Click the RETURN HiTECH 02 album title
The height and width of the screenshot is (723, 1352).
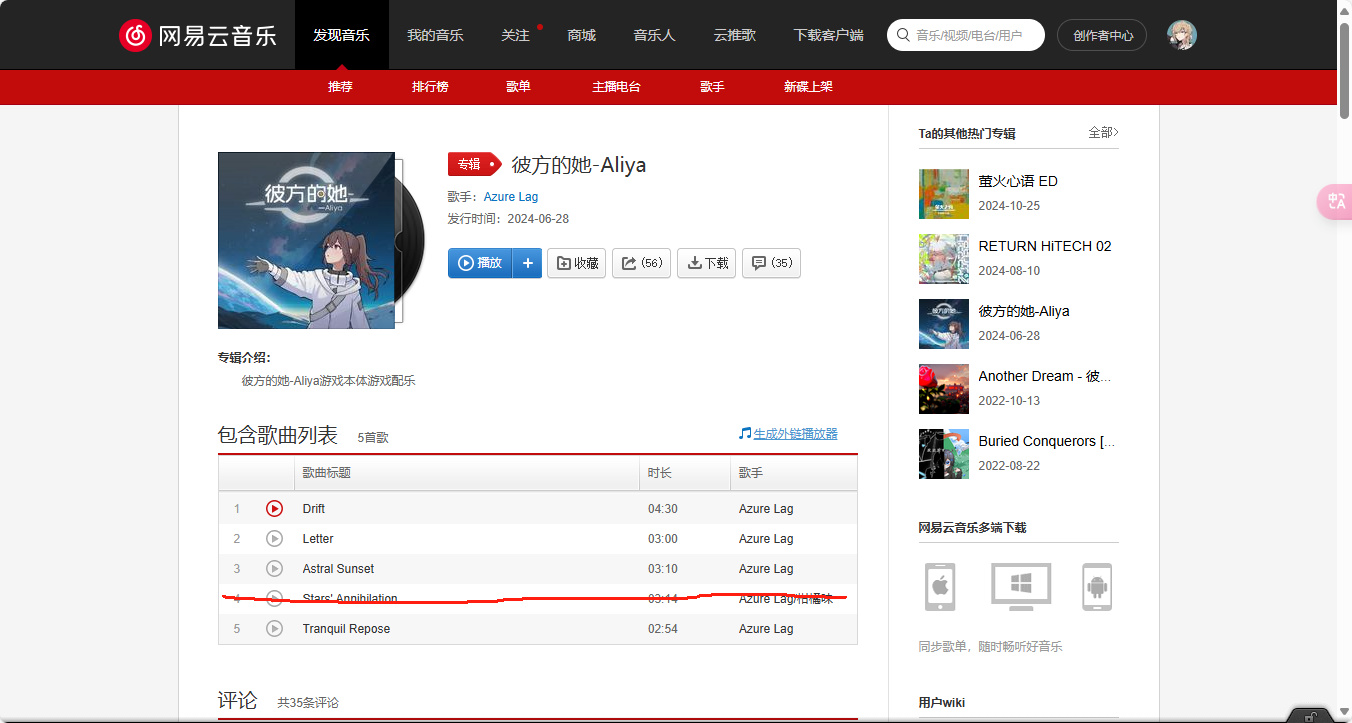(x=1045, y=246)
